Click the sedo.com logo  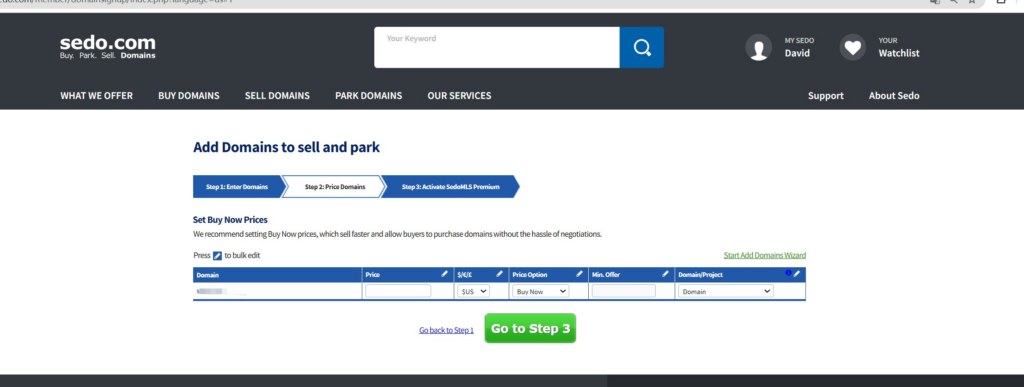point(108,47)
